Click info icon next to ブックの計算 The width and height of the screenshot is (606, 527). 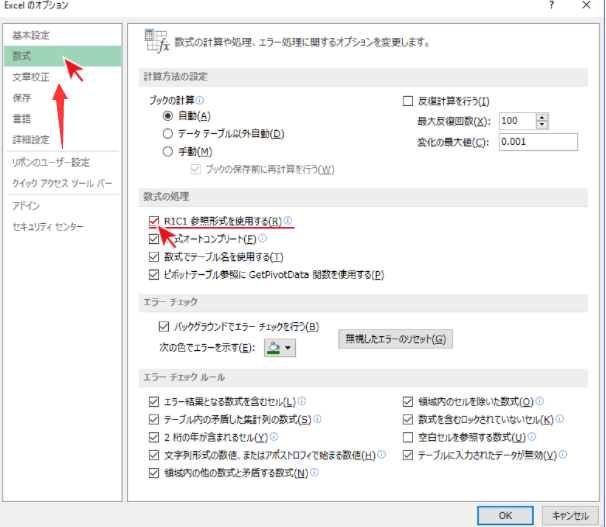coord(200,100)
